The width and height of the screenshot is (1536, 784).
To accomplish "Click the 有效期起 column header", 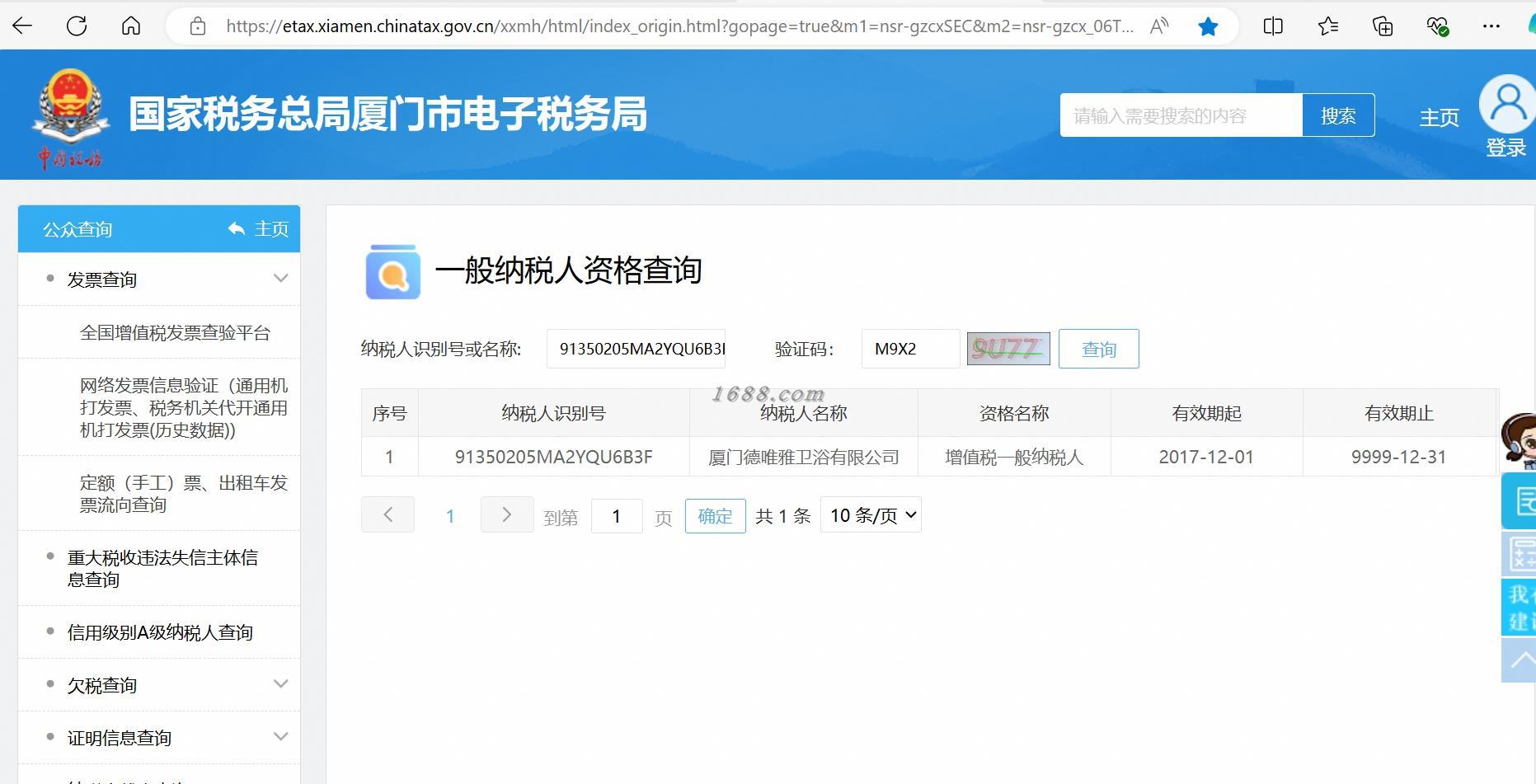I will click(1206, 413).
